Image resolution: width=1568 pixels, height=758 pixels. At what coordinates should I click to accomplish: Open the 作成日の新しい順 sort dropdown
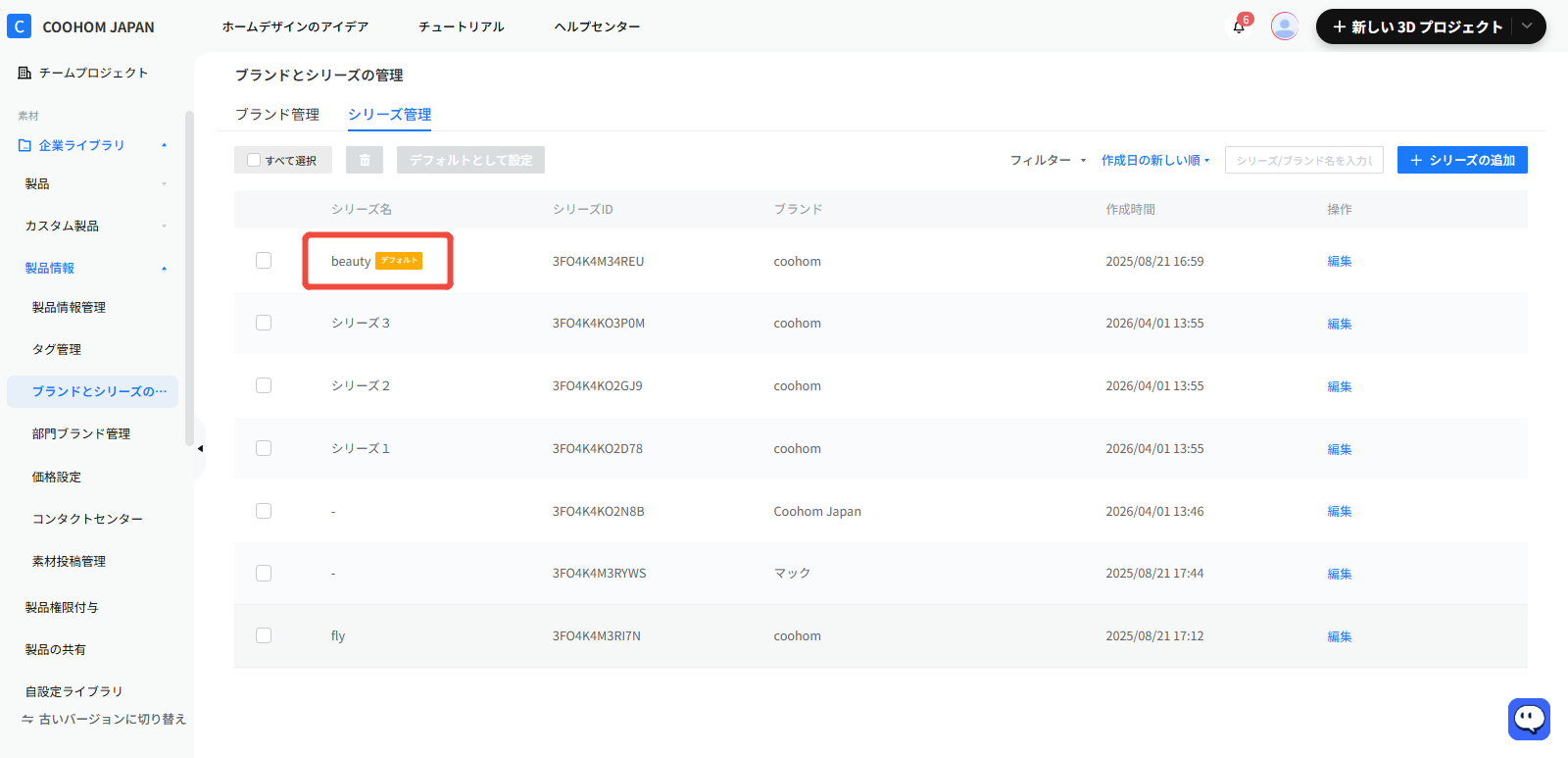tap(1155, 160)
